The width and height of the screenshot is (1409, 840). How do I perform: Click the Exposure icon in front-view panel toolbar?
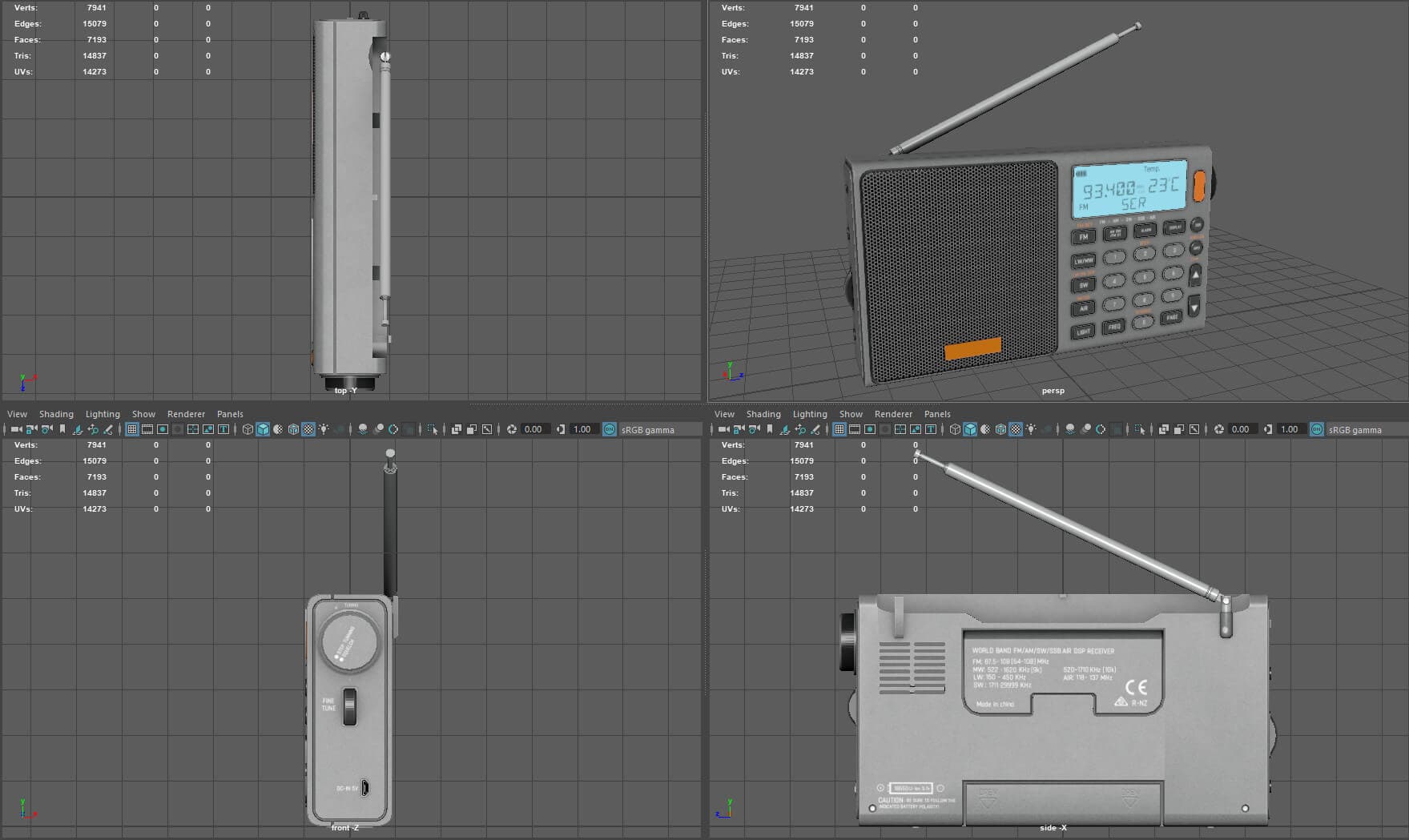pyautogui.click(x=512, y=429)
